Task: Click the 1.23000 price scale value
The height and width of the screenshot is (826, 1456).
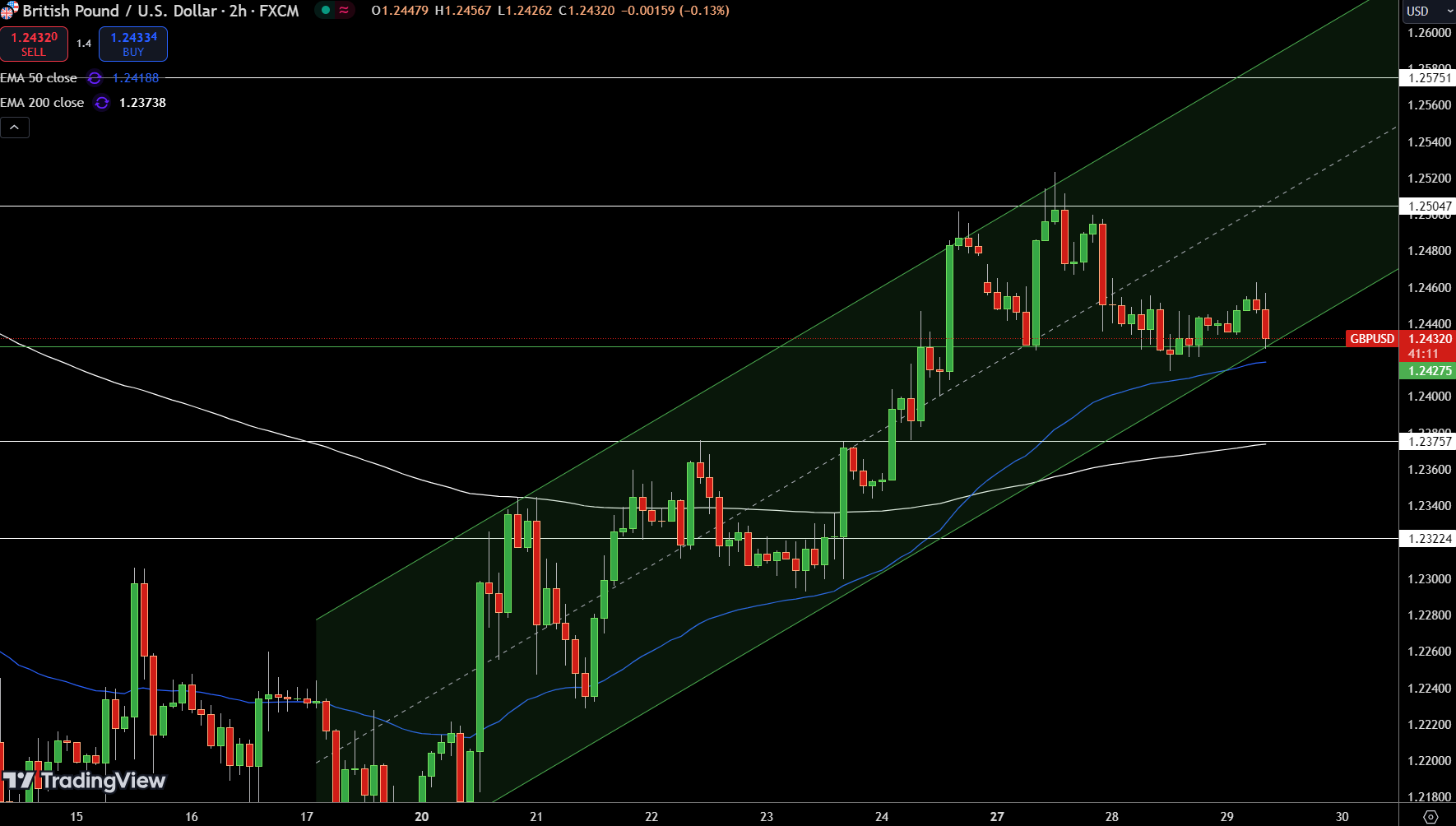Action: click(x=1430, y=579)
